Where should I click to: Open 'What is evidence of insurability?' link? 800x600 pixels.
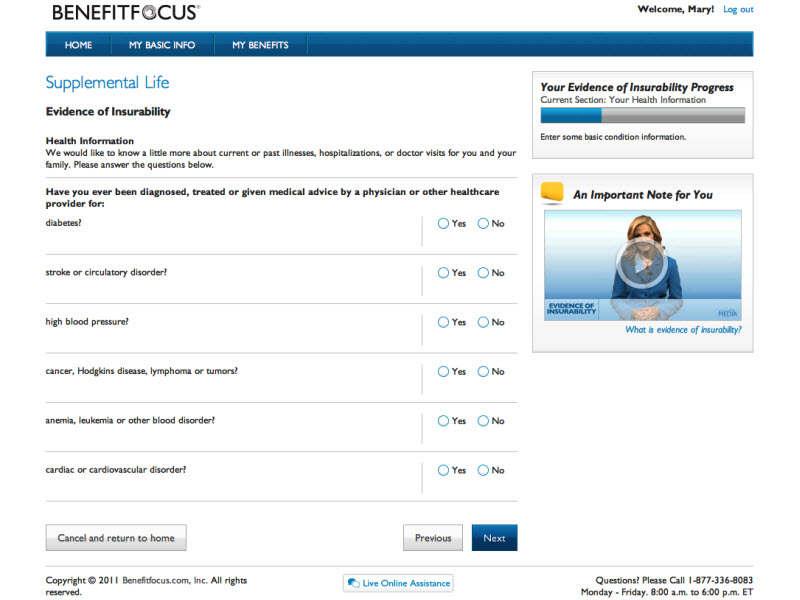point(683,330)
